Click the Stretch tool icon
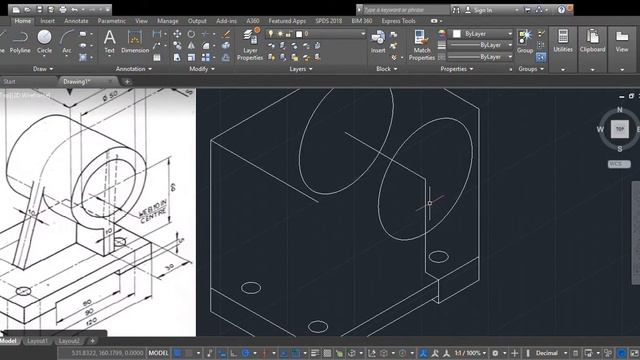This screenshot has height=360, width=640. pyautogui.click(x=177, y=58)
